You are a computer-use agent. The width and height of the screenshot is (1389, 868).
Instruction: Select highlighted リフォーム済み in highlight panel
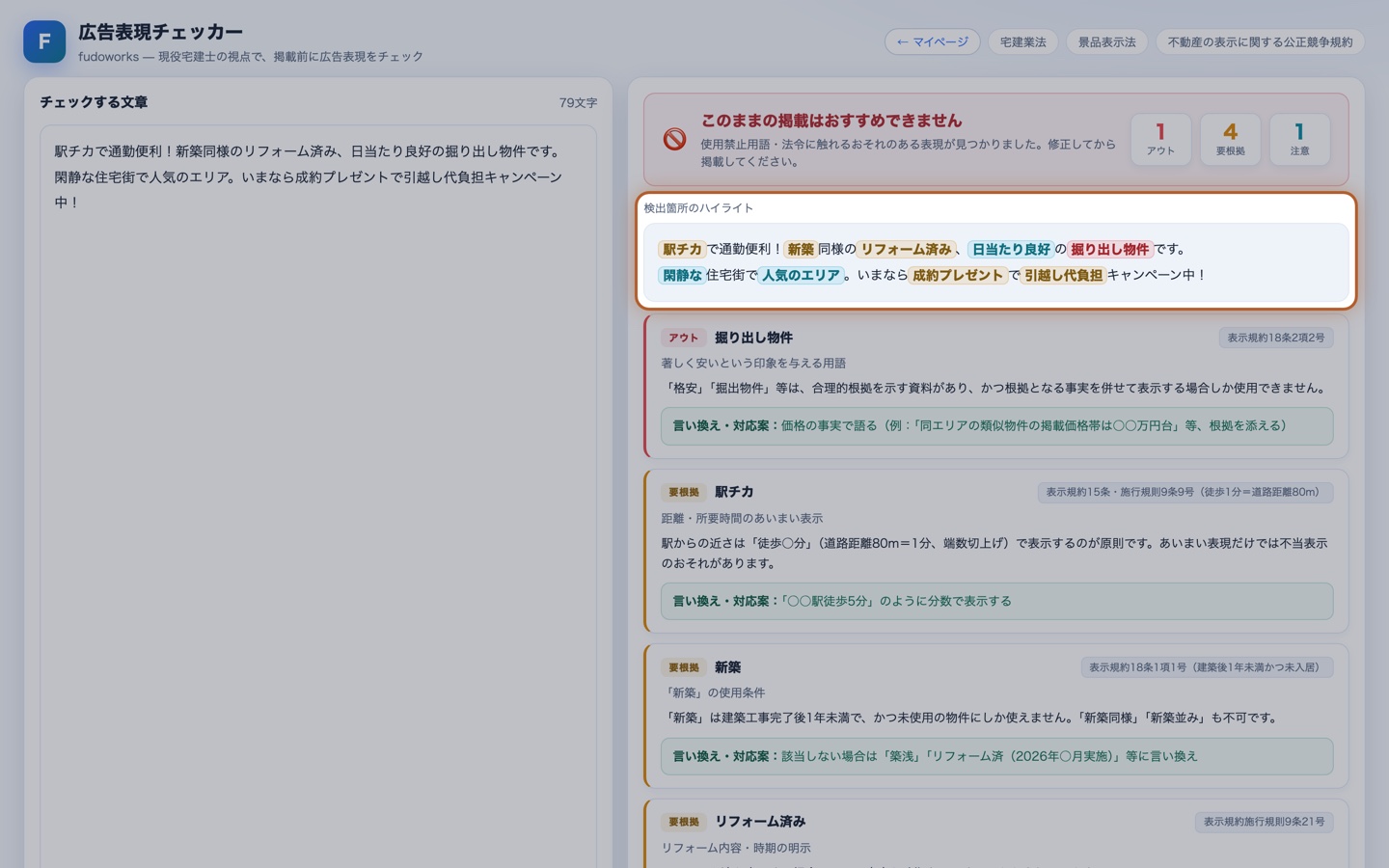tap(906, 249)
